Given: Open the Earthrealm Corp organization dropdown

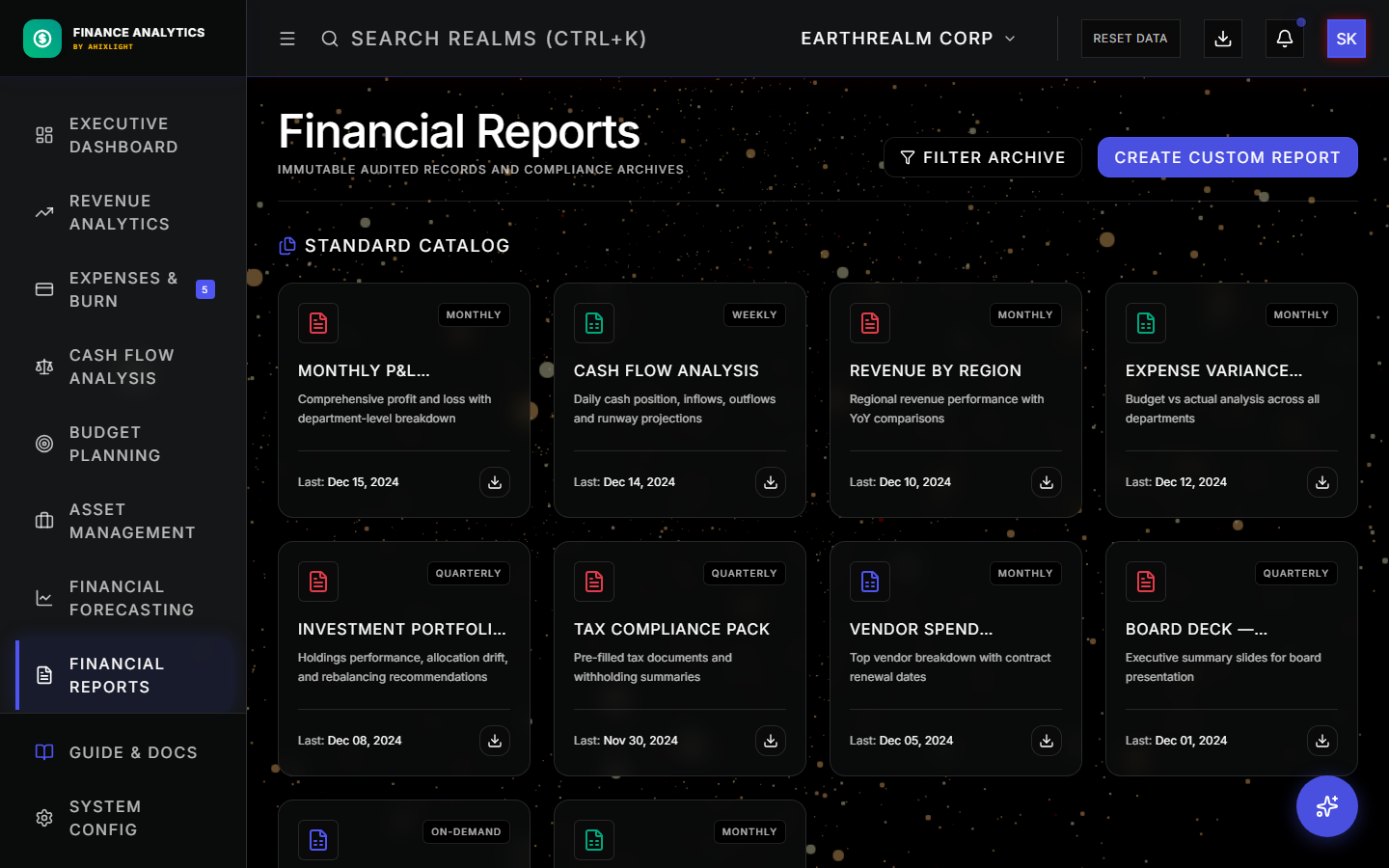Looking at the screenshot, I should coord(909,39).
